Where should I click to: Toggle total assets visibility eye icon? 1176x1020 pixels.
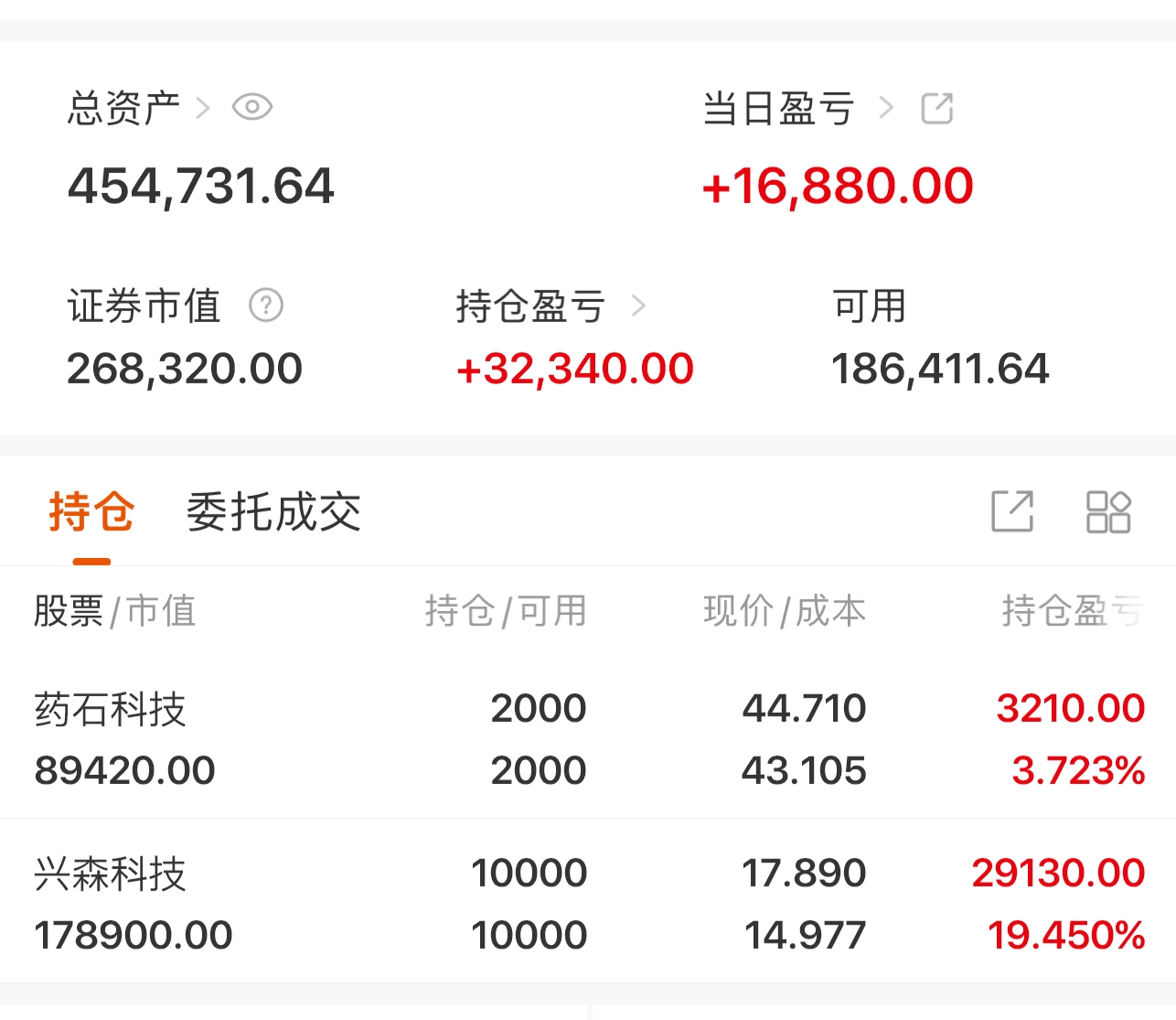(252, 107)
